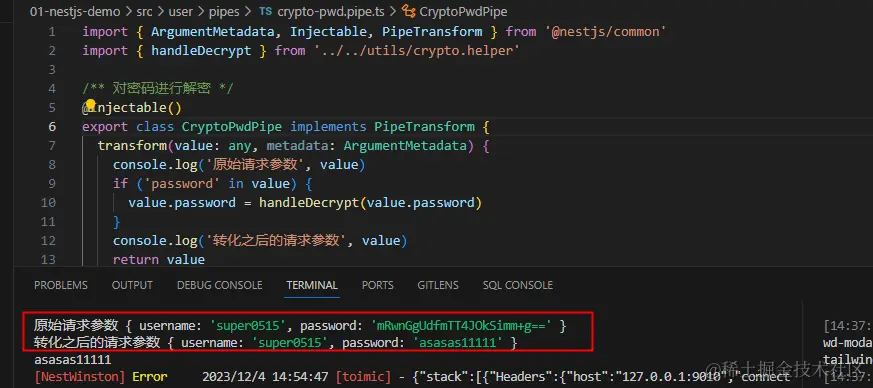Click the class symbol icon before CryptoPwdPipe
The image size is (873, 388).
coord(409,11)
